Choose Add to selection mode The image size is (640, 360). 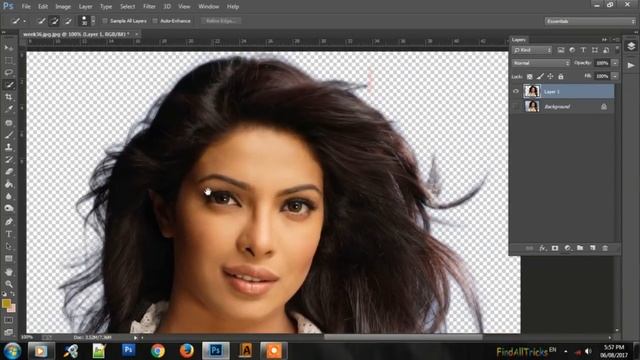pyautogui.click(x=54, y=21)
